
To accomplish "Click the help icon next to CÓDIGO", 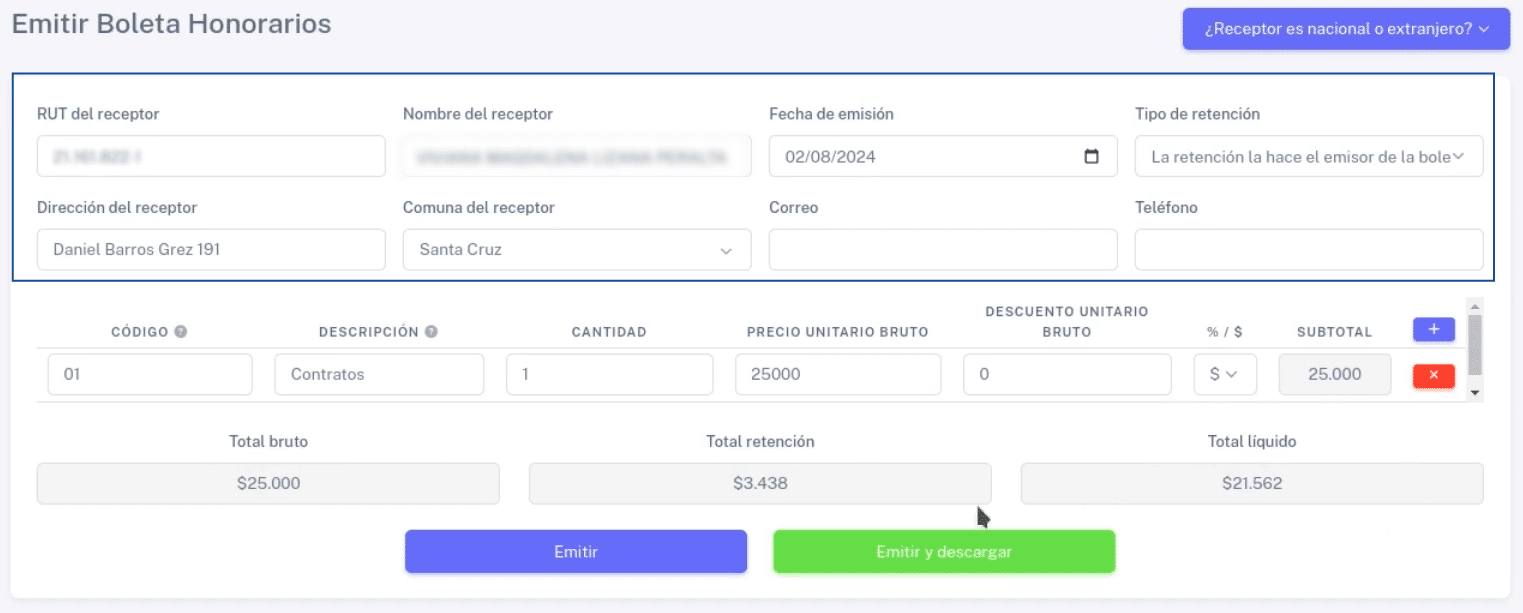I will point(180,332).
